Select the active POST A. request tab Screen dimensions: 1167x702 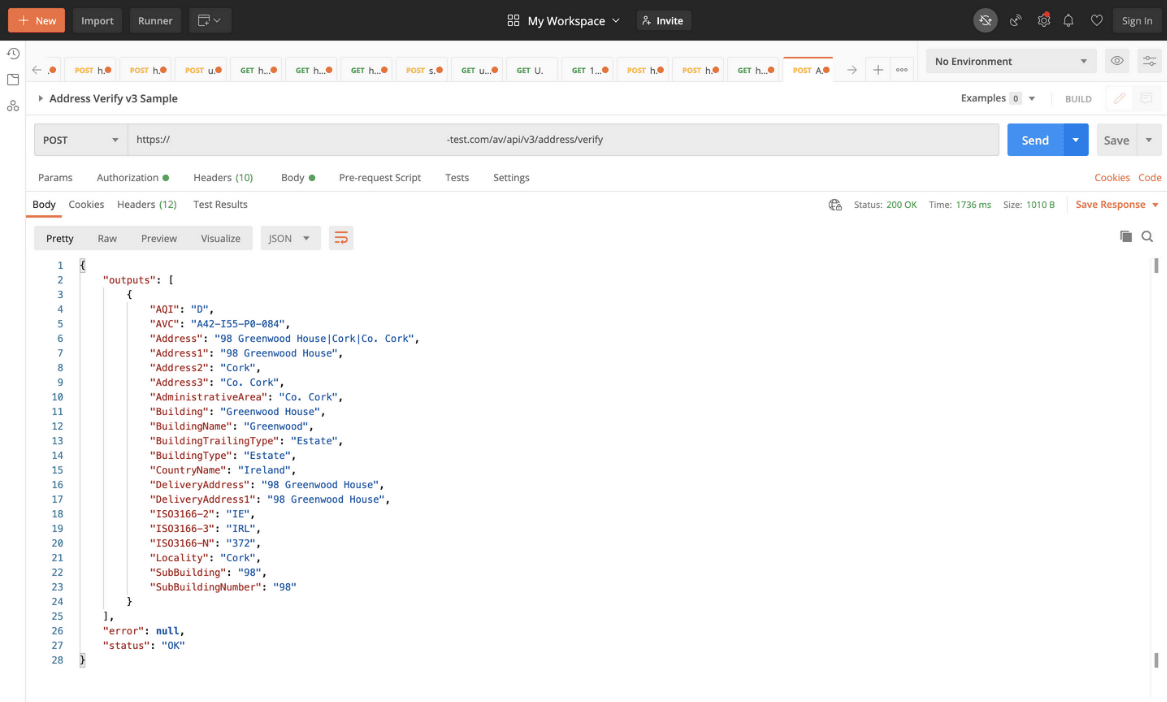[x=808, y=70]
